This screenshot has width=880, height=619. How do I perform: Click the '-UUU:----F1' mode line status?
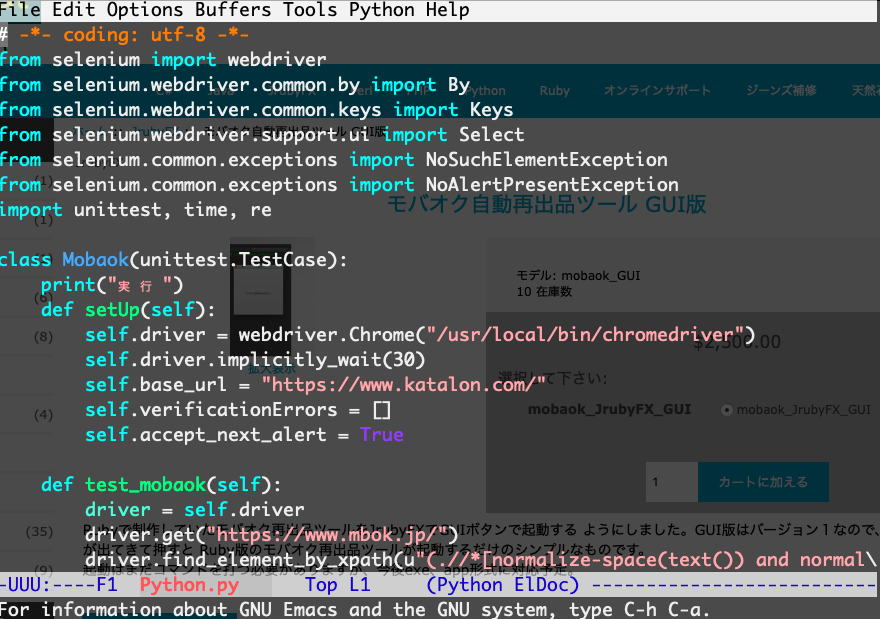[59, 585]
